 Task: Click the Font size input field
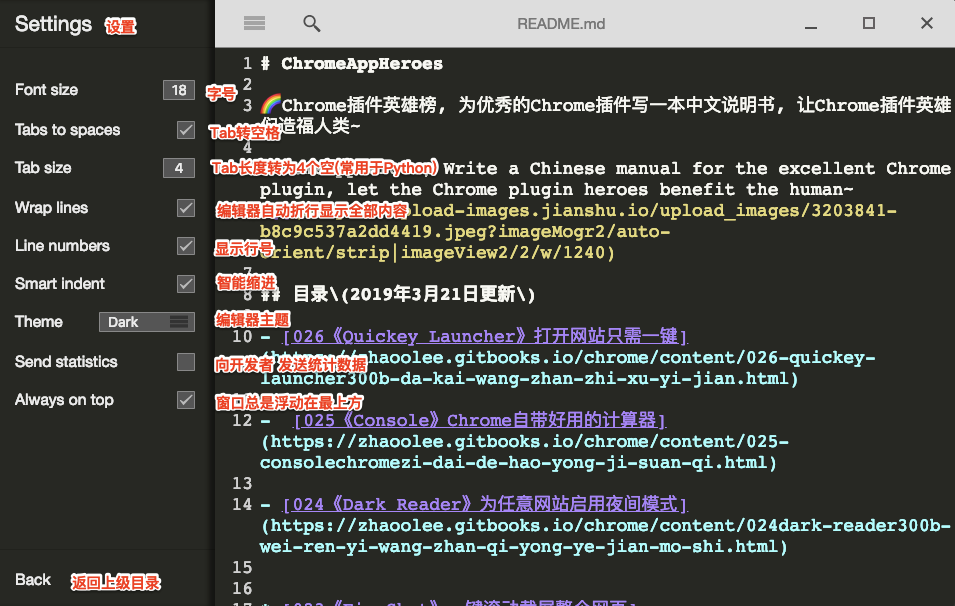pyautogui.click(x=179, y=90)
